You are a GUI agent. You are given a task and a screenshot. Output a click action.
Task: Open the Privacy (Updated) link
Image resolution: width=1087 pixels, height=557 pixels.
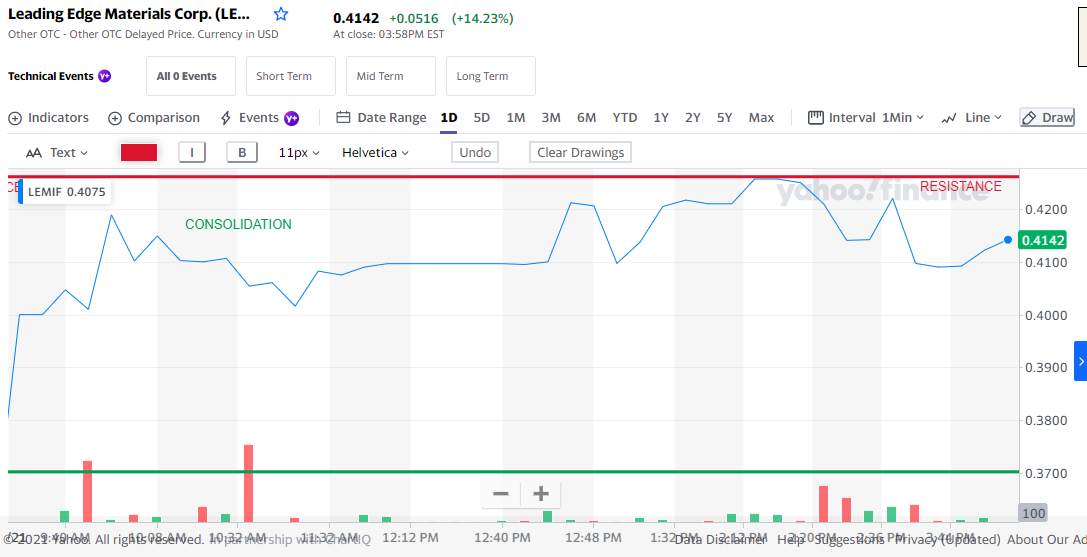click(947, 539)
